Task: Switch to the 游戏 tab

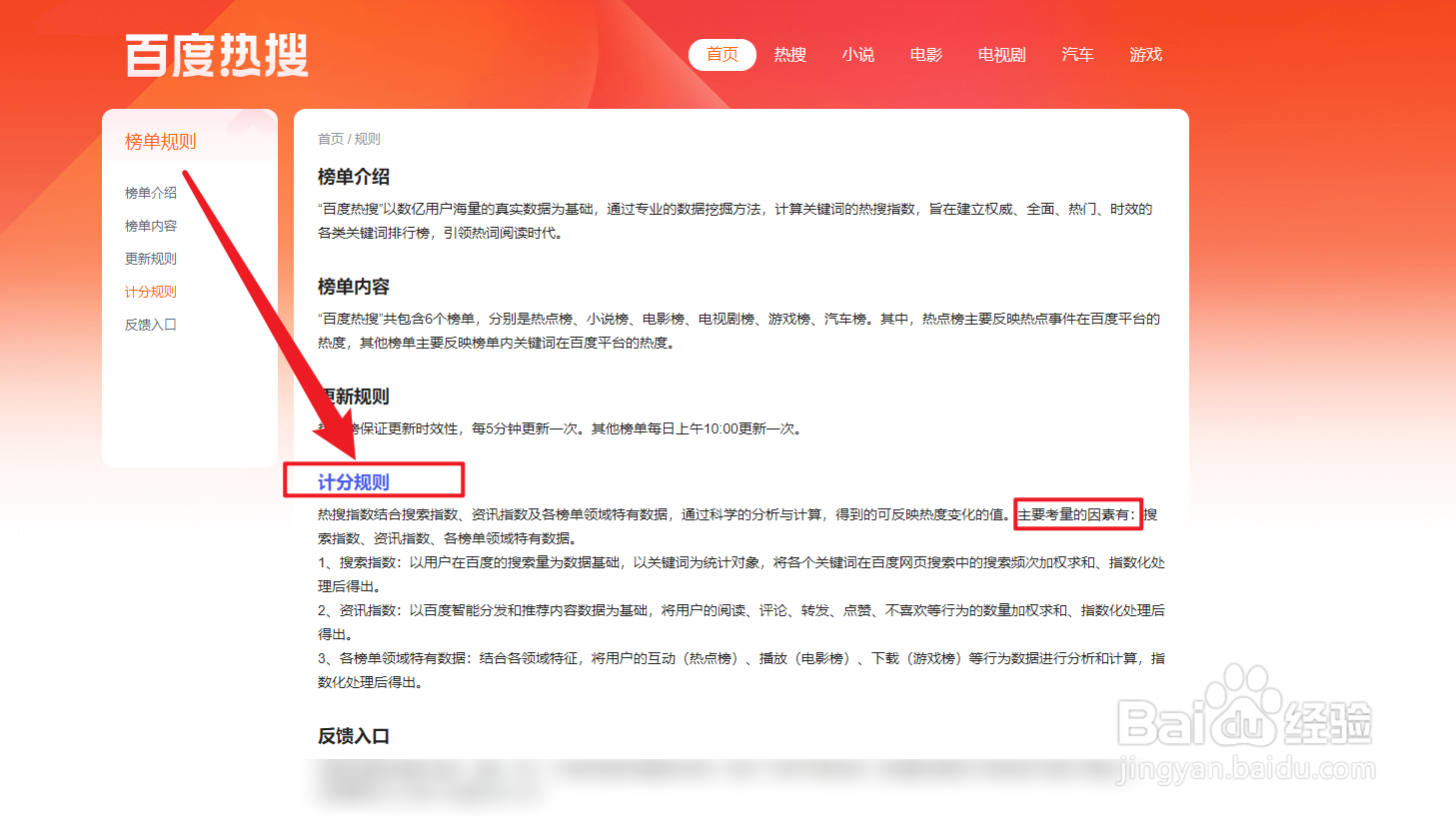Action: pos(1146,54)
